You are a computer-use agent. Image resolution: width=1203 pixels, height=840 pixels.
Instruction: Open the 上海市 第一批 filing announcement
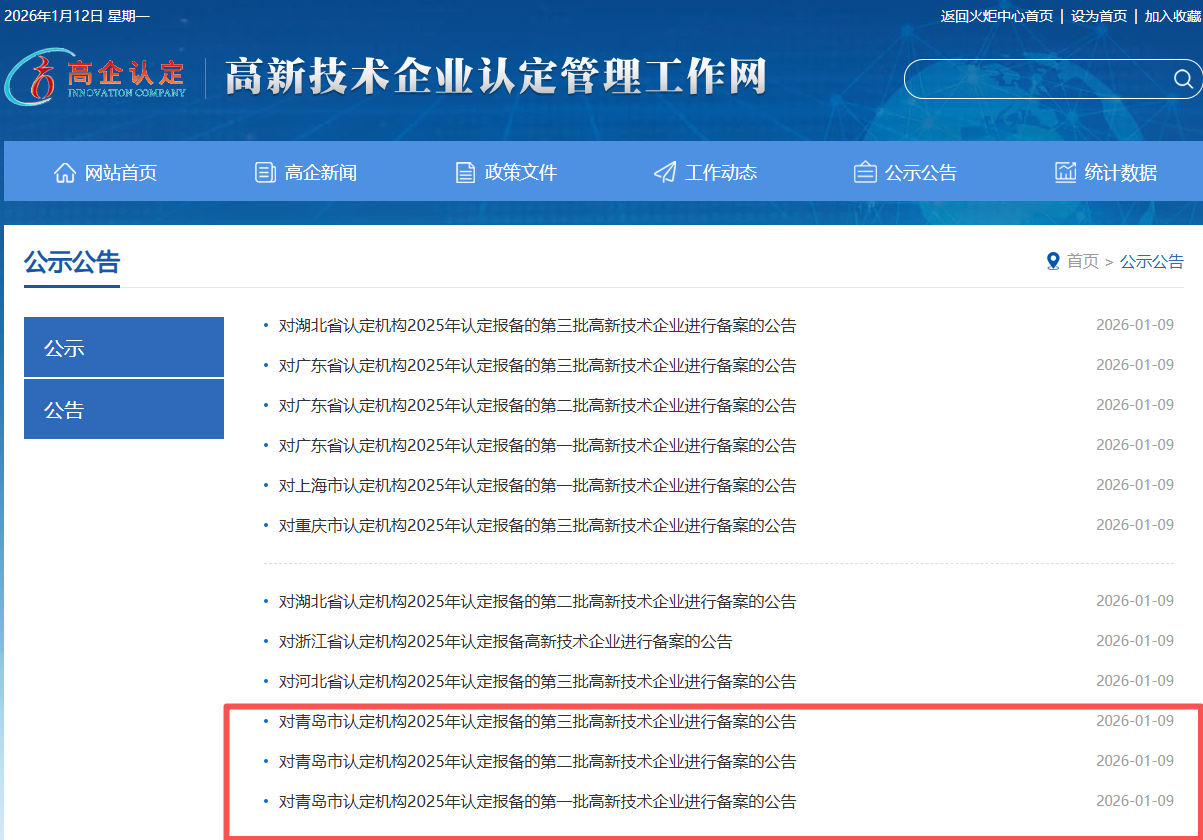(x=537, y=486)
